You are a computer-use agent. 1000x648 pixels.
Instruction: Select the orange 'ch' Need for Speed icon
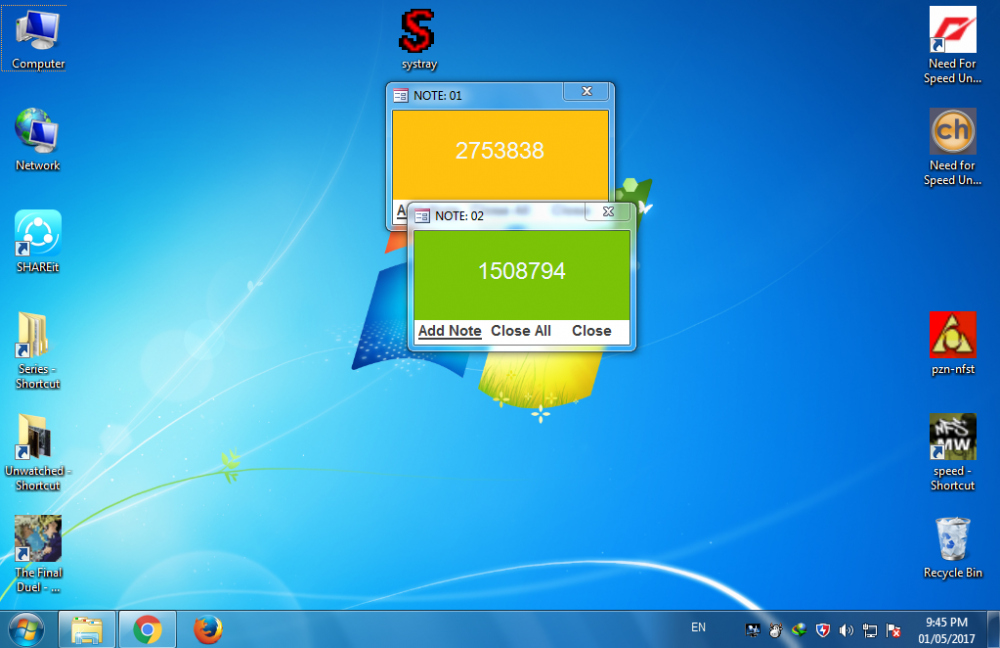952,147
